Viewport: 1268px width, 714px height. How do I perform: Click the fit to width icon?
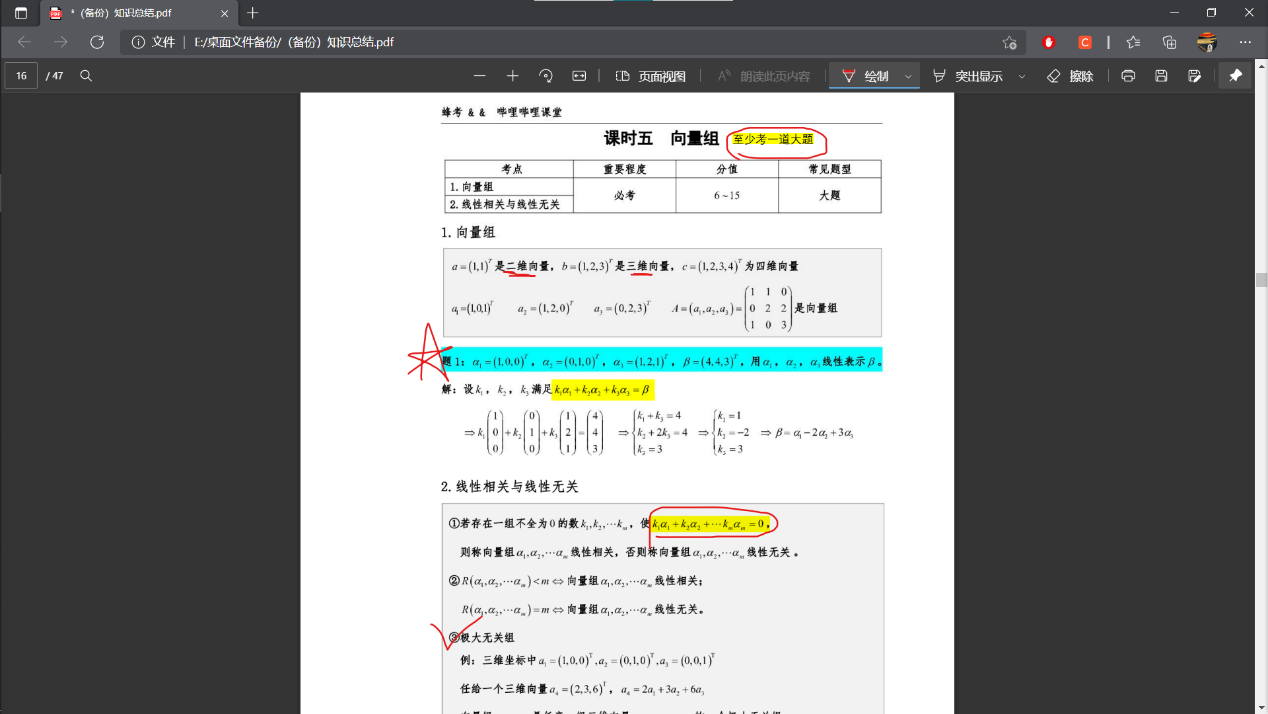pos(579,76)
